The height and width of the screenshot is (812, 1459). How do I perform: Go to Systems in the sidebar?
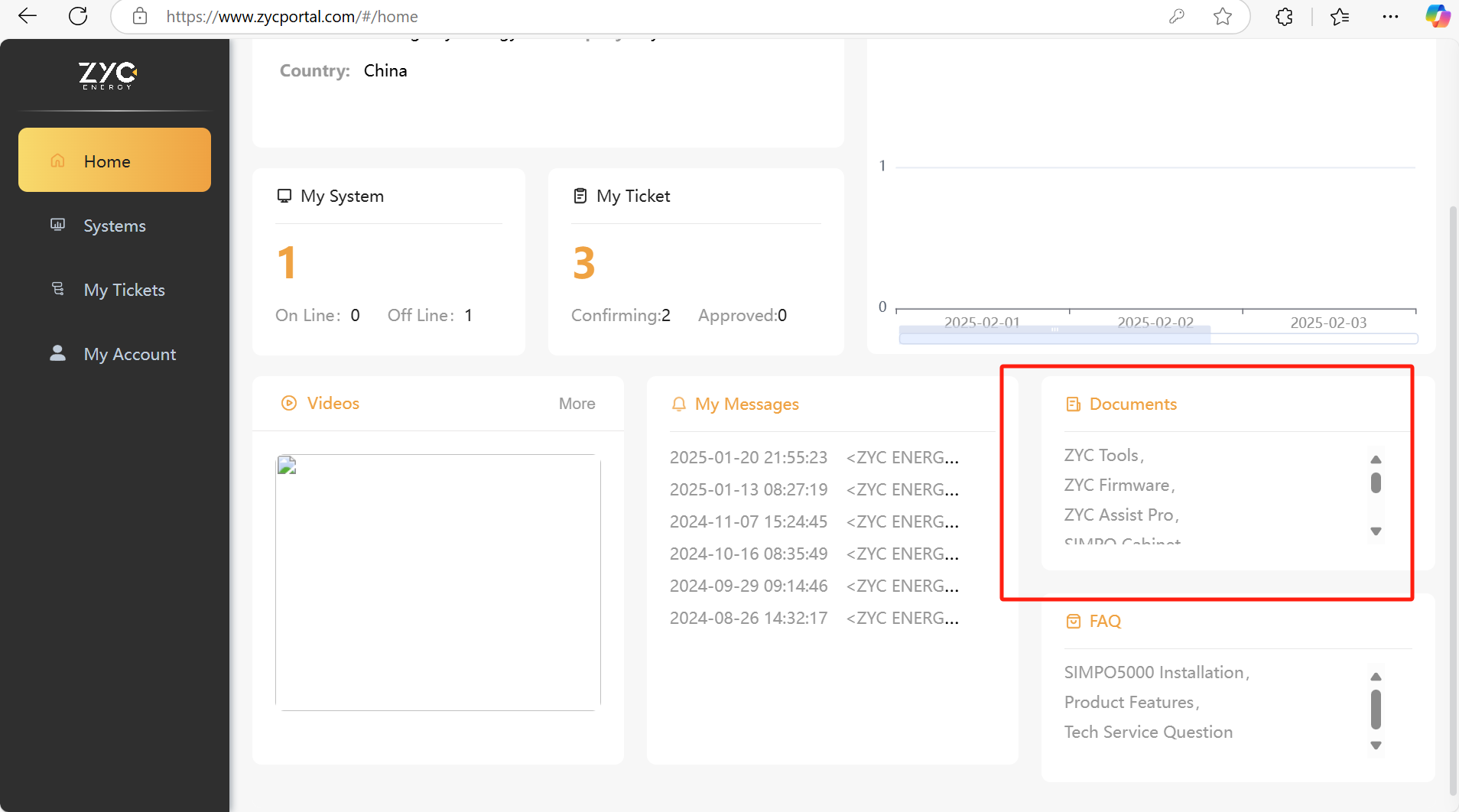click(x=114, y=226)
